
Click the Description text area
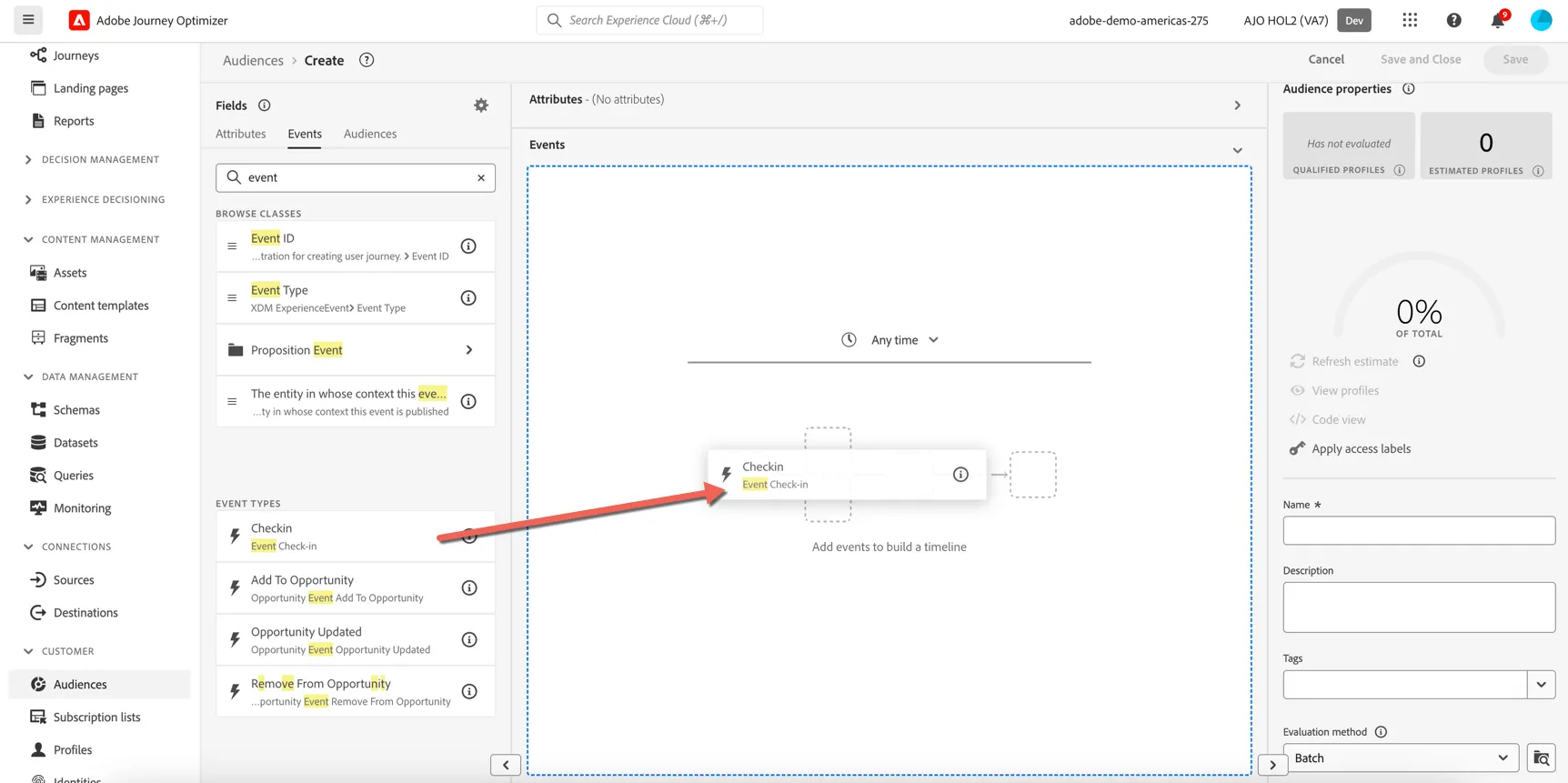1419,607
